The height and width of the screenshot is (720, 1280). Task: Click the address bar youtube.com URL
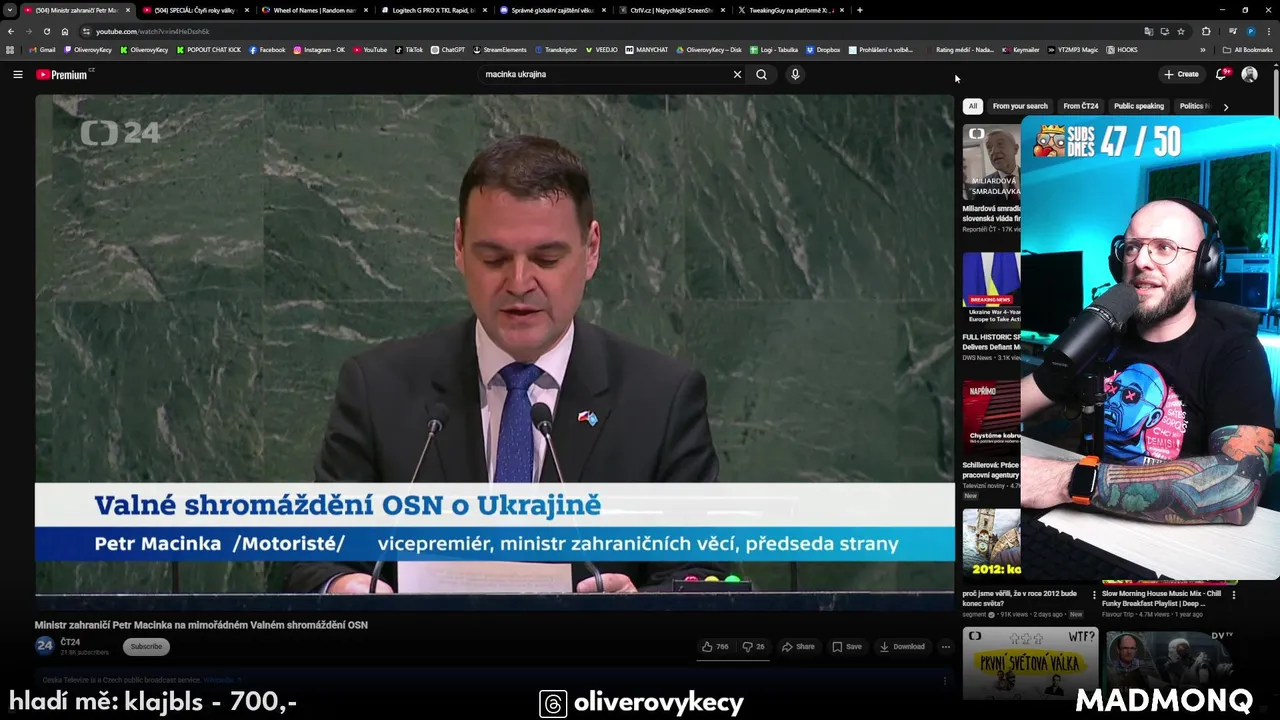(152, 31)
